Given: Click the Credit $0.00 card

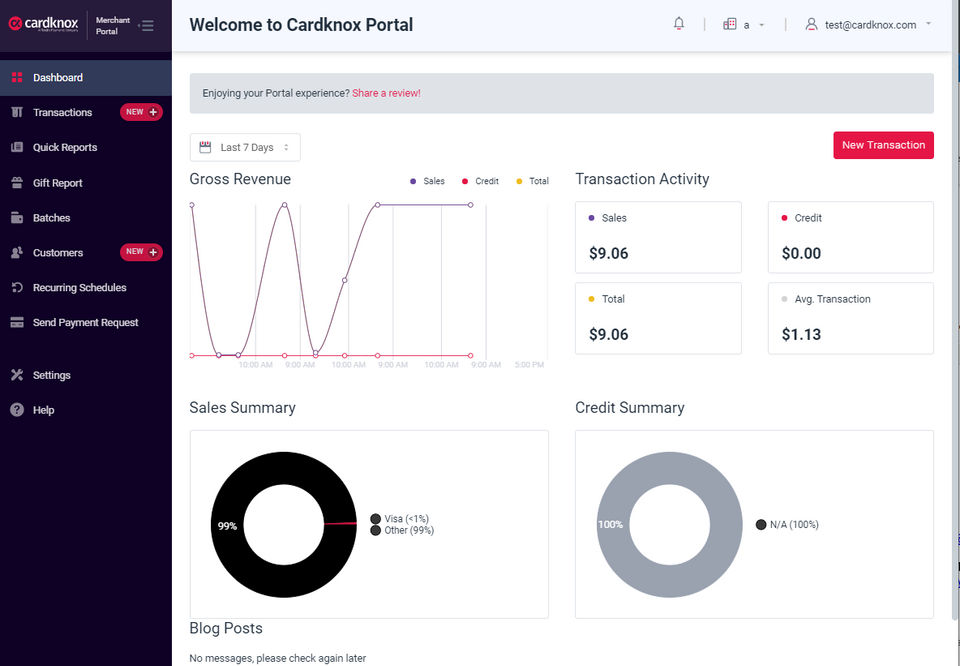Looking at the screenshot, I should (850, 237).
